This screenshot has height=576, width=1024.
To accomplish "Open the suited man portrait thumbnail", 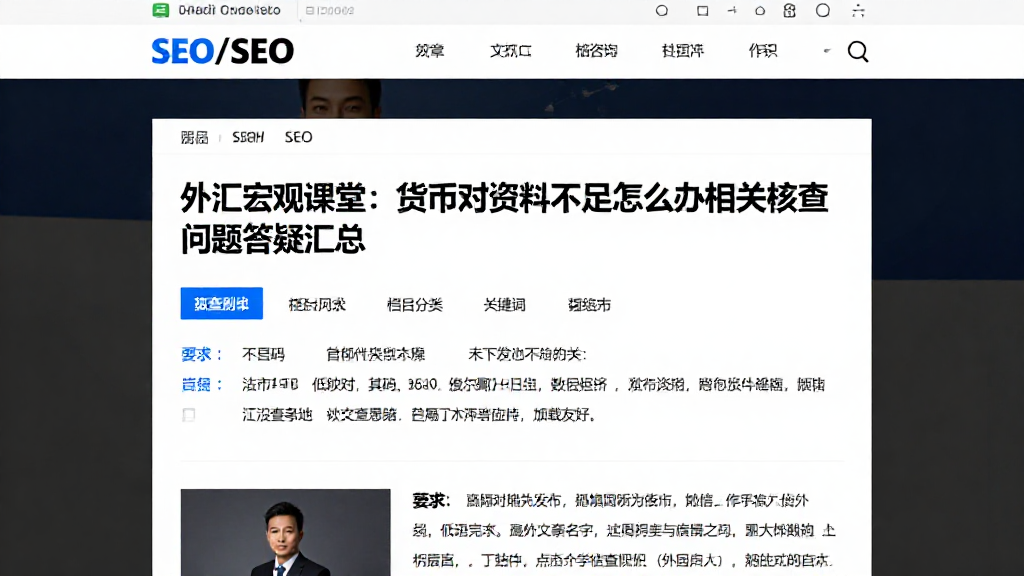I will (x=285, y=532).
